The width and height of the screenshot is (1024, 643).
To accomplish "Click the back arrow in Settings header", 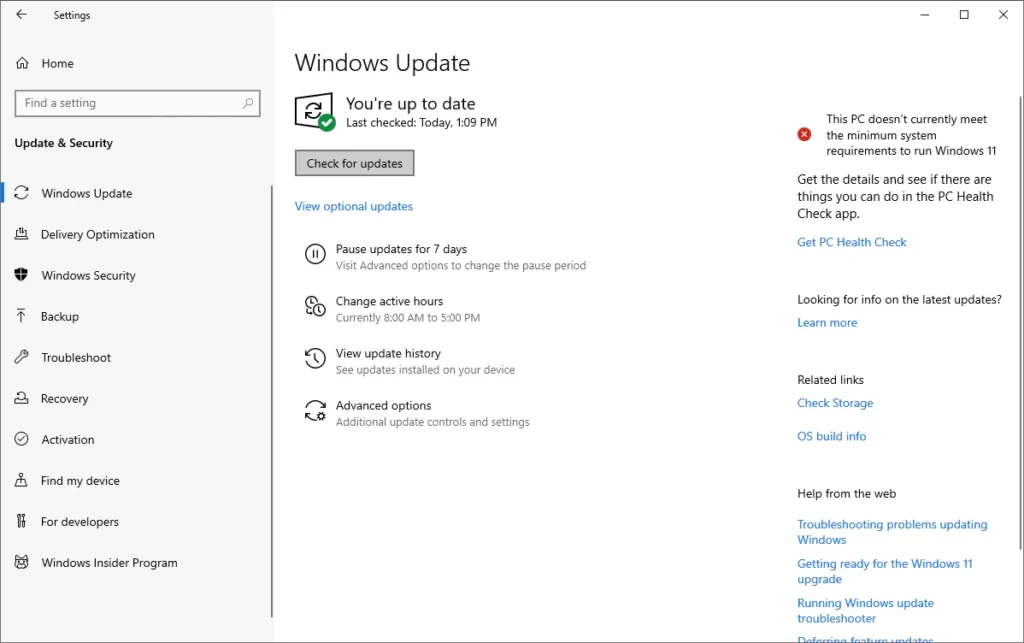I will coord(21,15).
